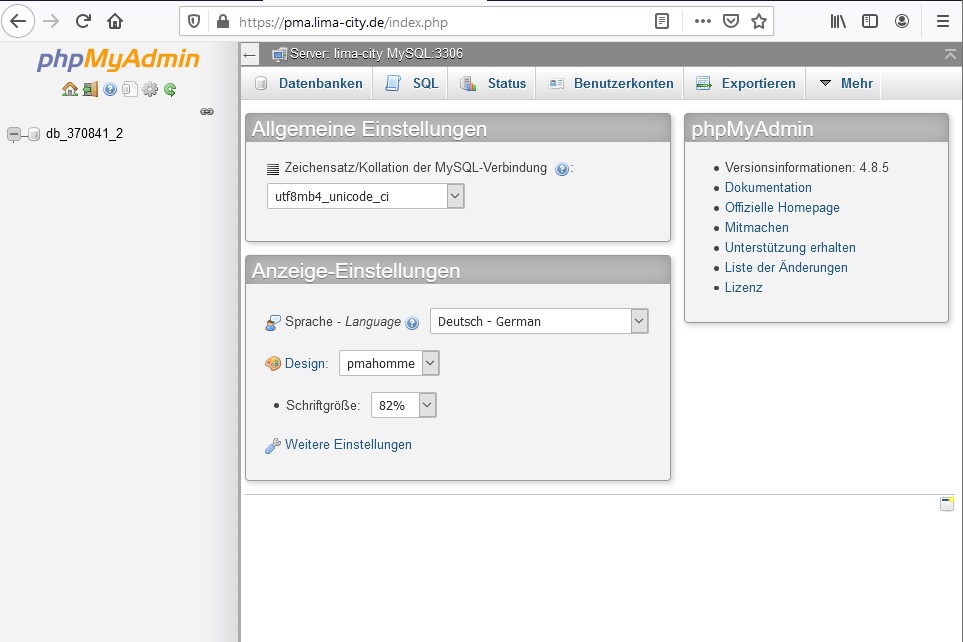Click the Weitere Einstellungen link
This screenshot has height=642, width=963.
(348, 445)
